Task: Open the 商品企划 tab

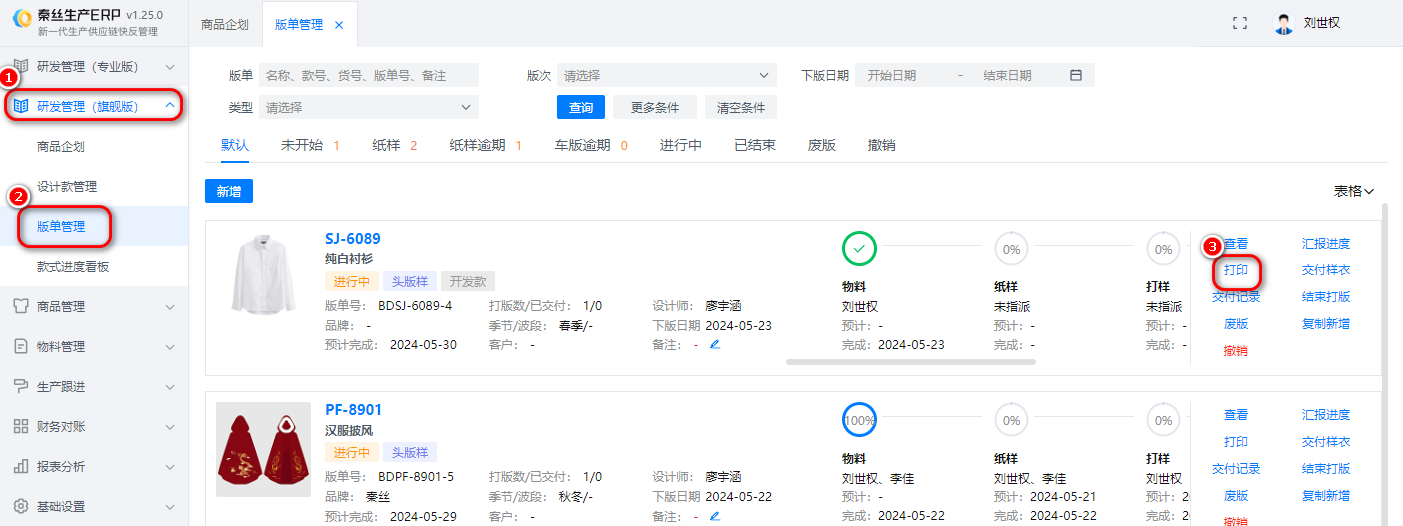Action: [x=225, y=25]
